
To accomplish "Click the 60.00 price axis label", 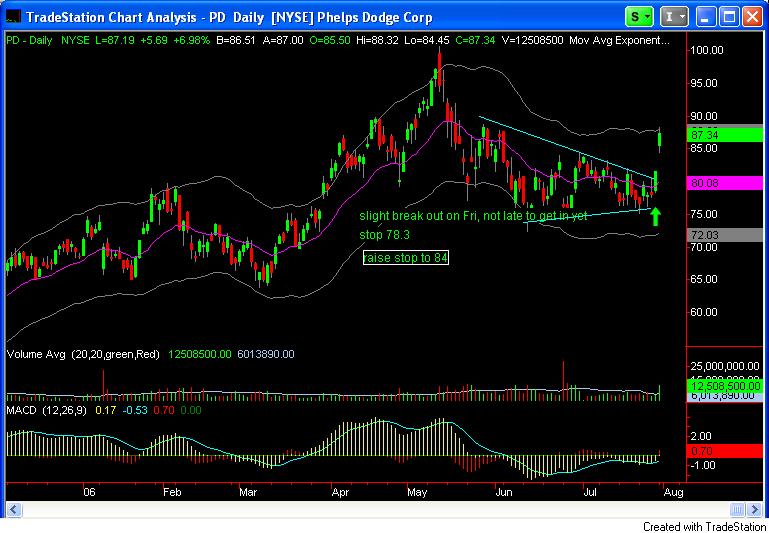I will pyautogui.click(x=704, y=312).
